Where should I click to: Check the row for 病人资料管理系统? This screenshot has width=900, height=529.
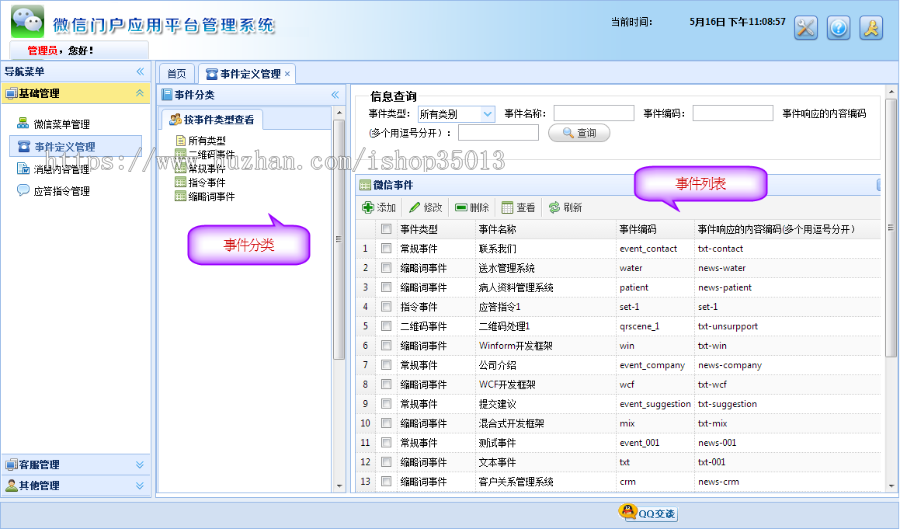point(386,287)
